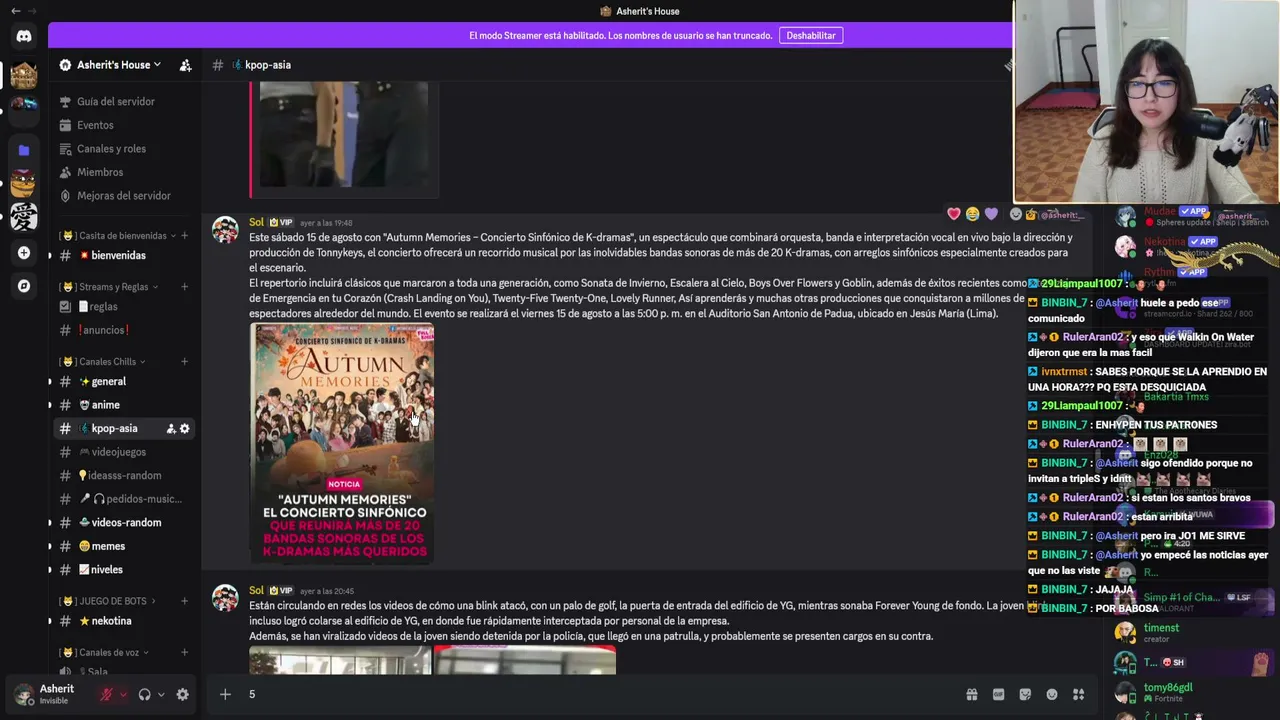
Task: Create channel in JUEGO DE BOTS
Action: point(184,601)
